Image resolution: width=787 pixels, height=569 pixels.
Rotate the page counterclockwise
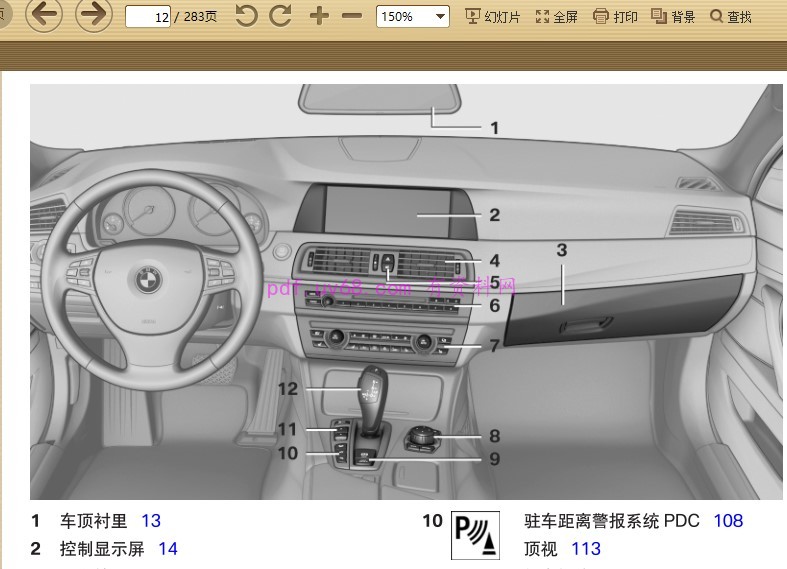point(246,16)
